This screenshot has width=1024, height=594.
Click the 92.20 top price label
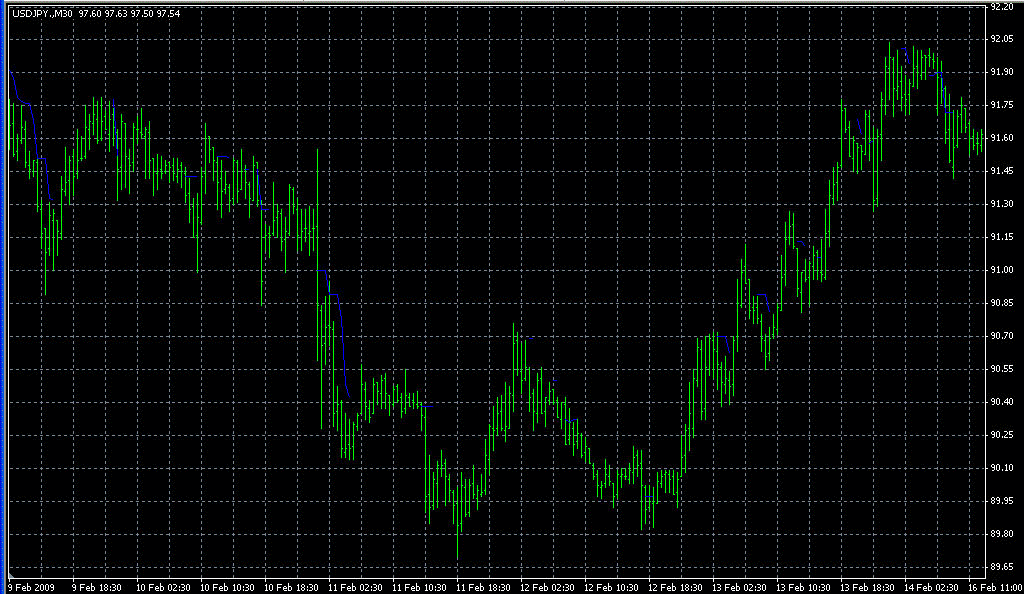1000,6
